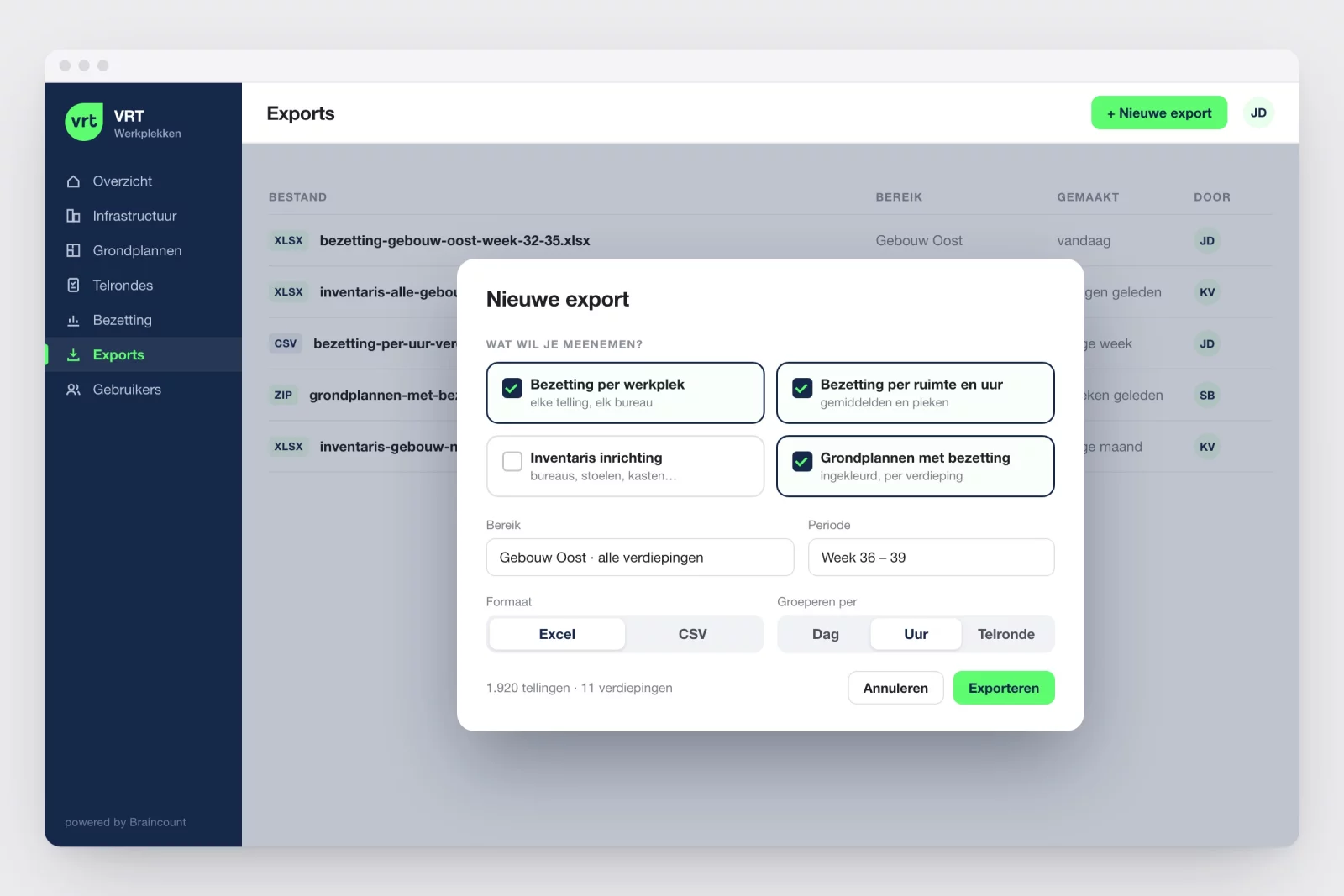Open Bereik field Gebouw Oost alle verdiepingen
The width and height of the screenshot is (1344, 896).
tap(640, 558)
